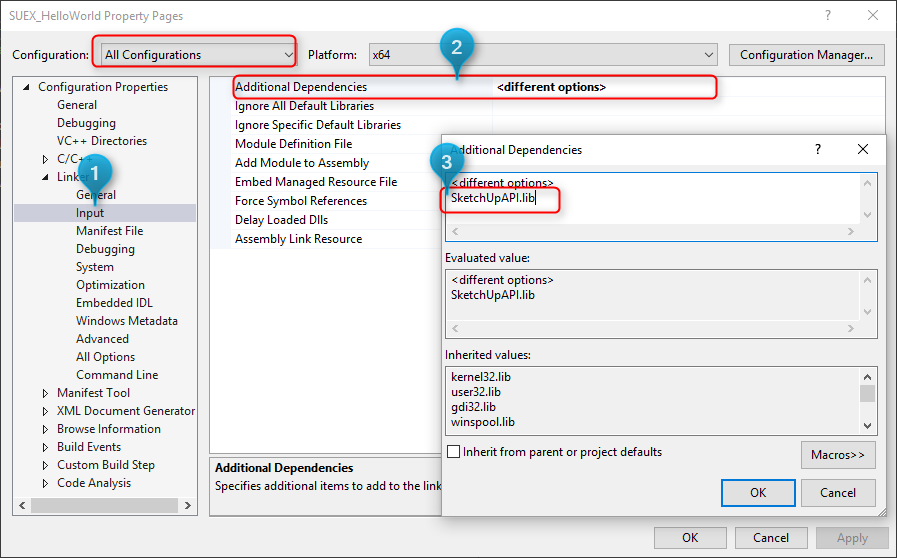Viewport: 897px width, 558px height.
Task: Enable Inherit from parent or project defaults
Action: tap(455, 452)
